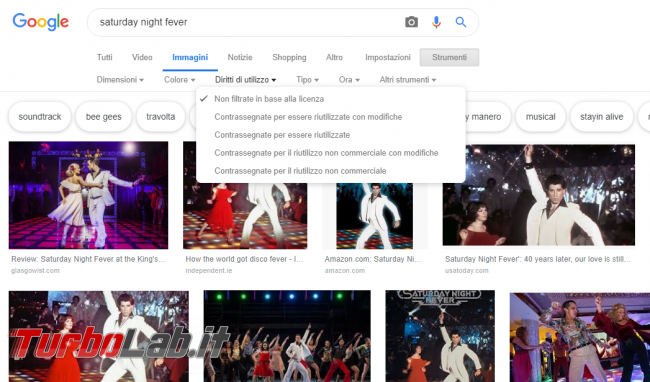Open the Dimensioni dropdown

click(x=120, y=80)
